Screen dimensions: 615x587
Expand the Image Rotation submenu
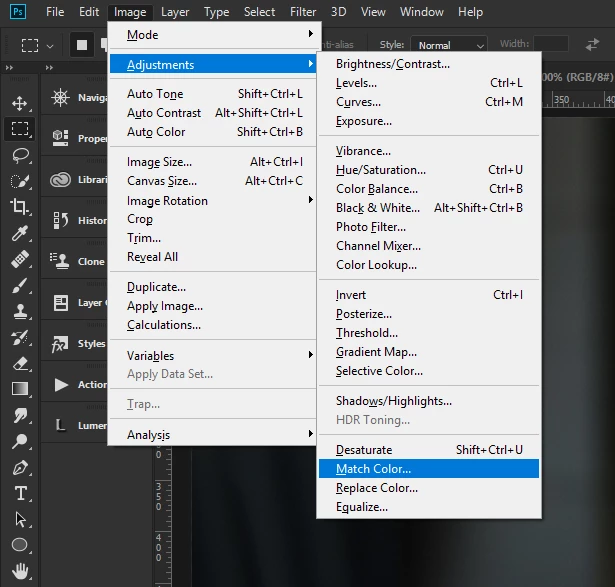(214, 200)
